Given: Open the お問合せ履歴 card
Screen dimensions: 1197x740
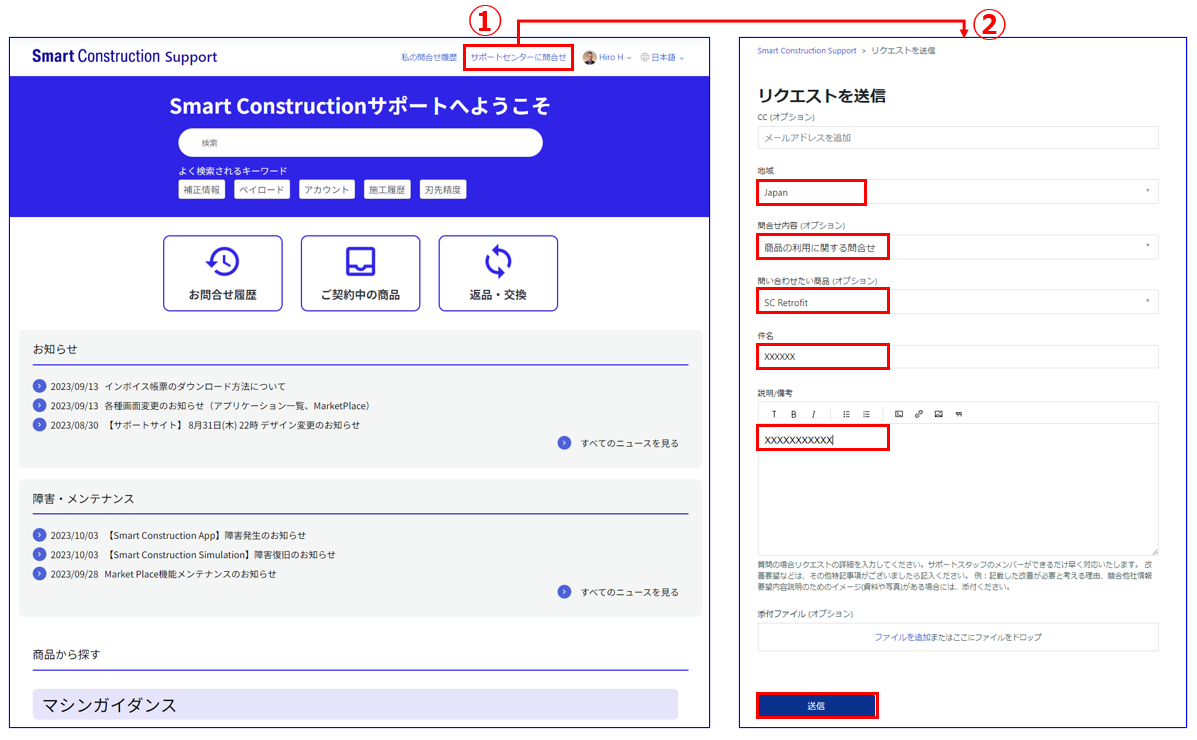Looking at the screenshot, I should click(223, 273).
